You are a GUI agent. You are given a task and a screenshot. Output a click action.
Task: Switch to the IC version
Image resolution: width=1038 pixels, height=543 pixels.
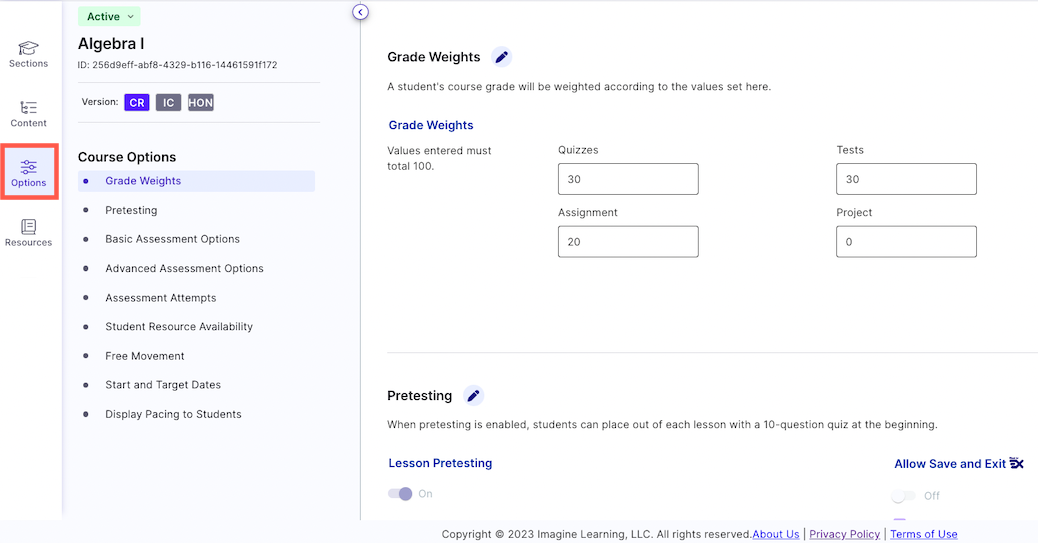(x=168, y=103)
